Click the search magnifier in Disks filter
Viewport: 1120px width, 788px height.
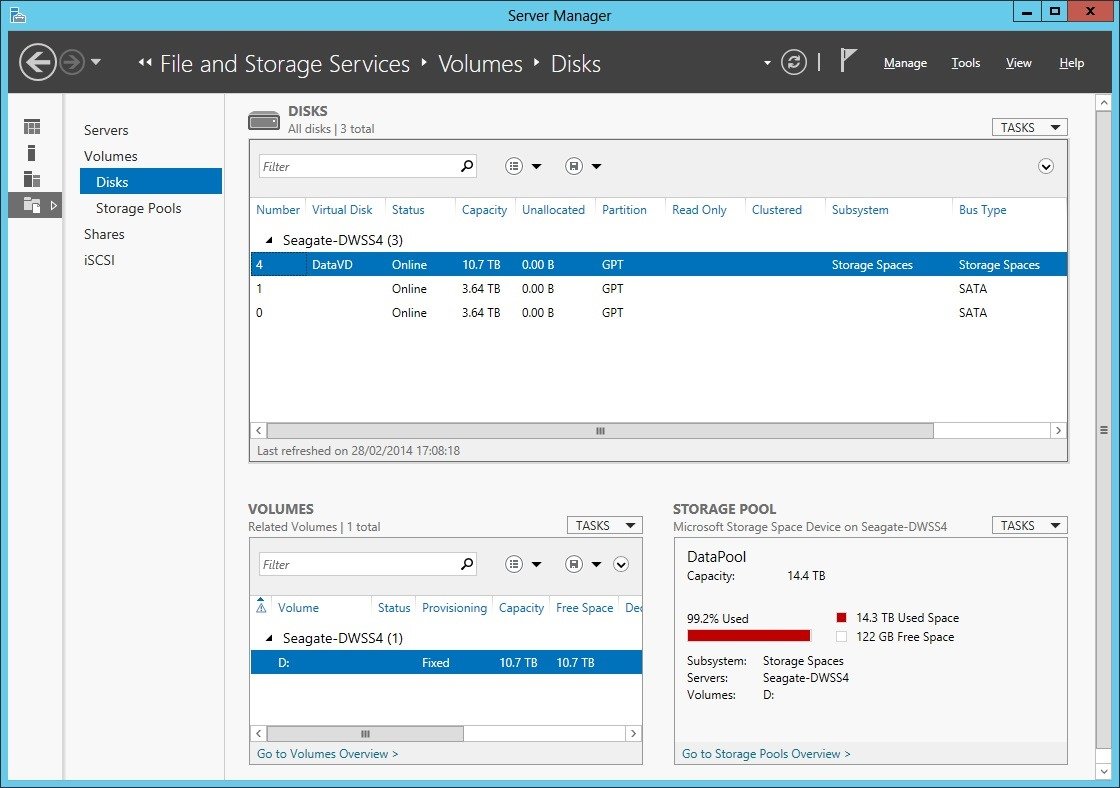(x=466, y=166)
